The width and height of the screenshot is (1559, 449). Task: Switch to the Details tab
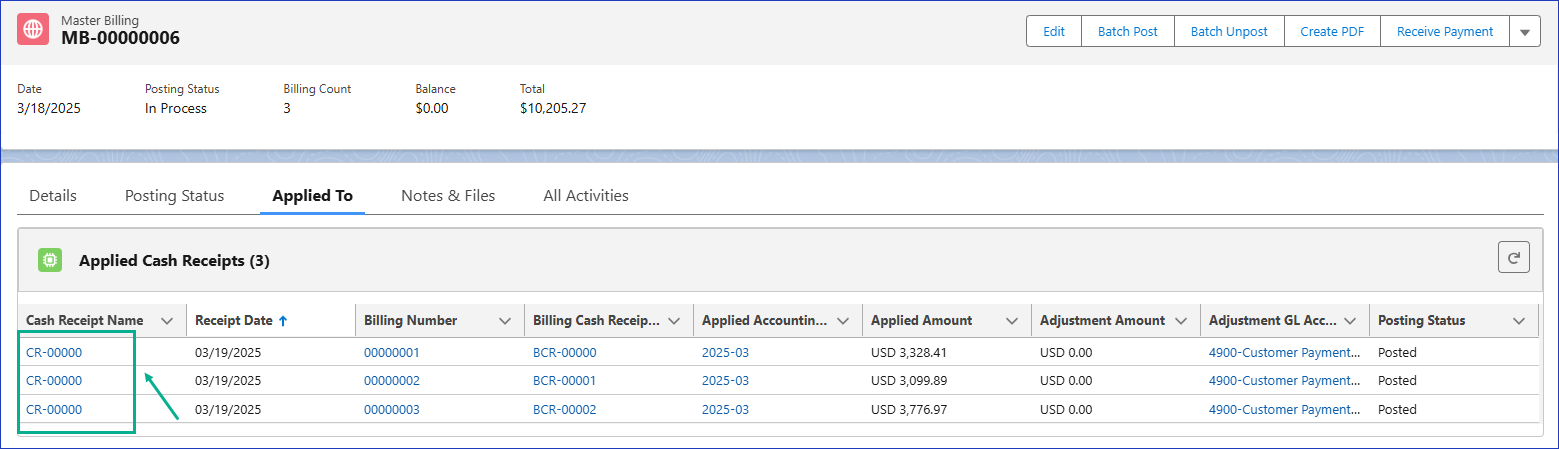pyautogui.click(x=53, y=196)
